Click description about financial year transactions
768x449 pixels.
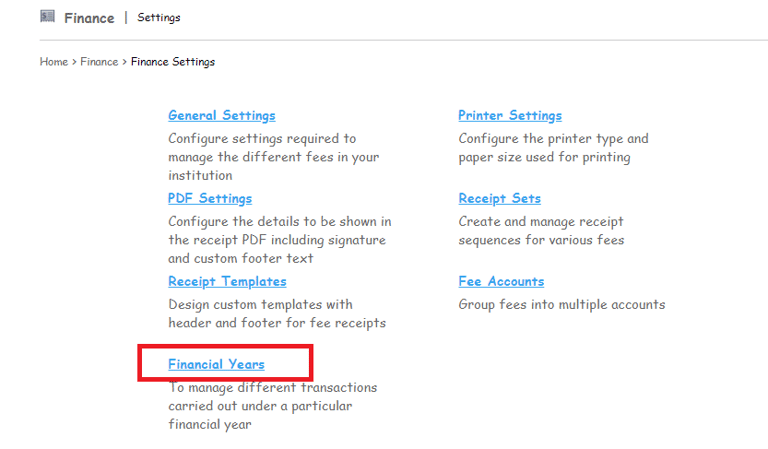tap(272, 406)
